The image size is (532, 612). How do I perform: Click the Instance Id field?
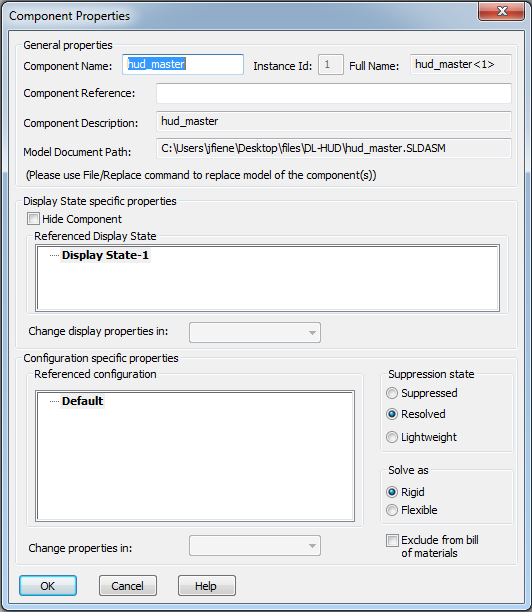pyautogui.click(x=331, y=64)
